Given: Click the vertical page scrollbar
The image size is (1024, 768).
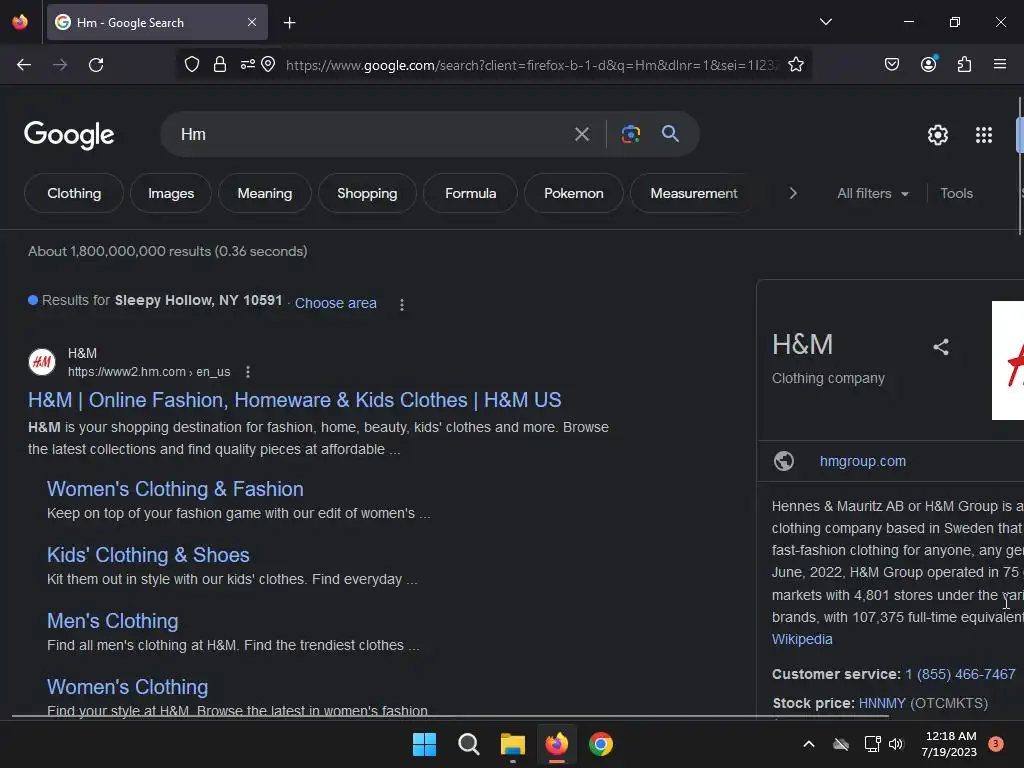Looking at the screenshot, I should [x=1019, y=166].
